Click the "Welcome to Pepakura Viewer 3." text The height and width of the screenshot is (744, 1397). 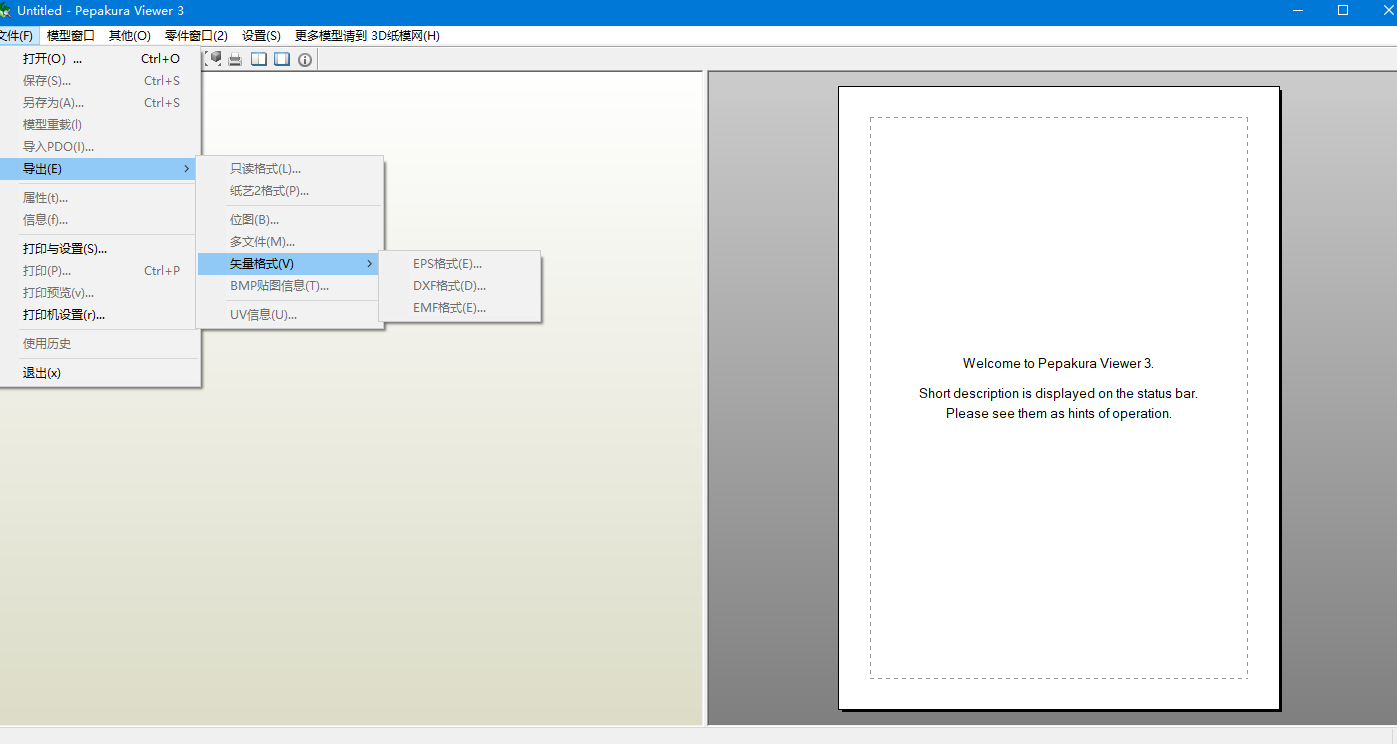click(1058, 363)
